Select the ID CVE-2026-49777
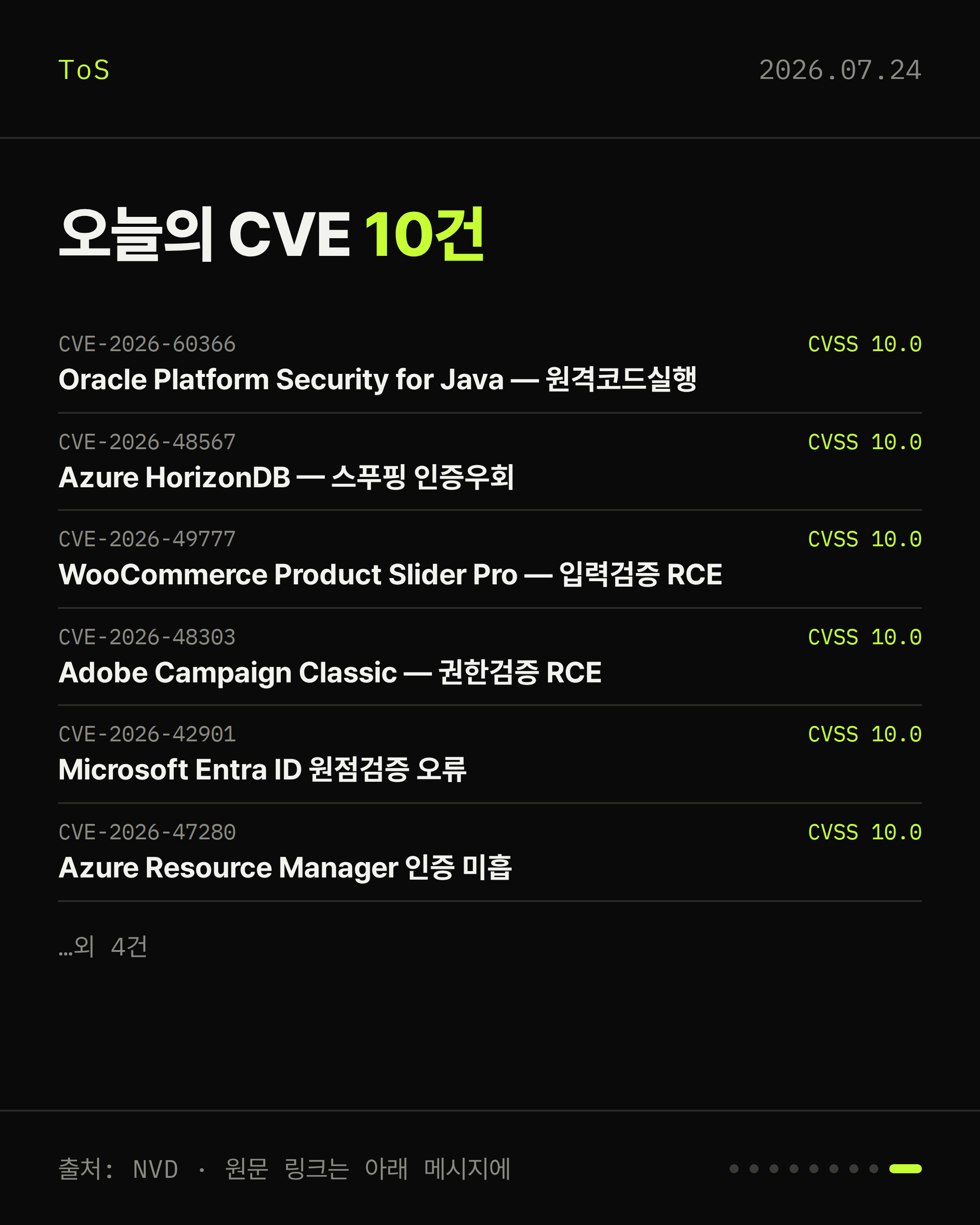This screenshot has height=1225, width=980. (147, 539)
